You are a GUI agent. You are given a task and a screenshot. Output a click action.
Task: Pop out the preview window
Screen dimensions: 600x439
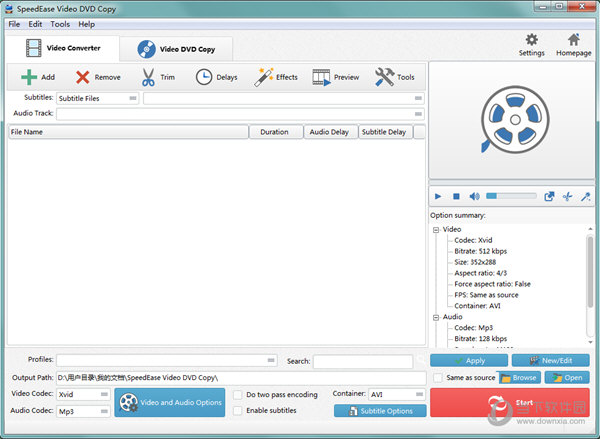coord(549,196)
